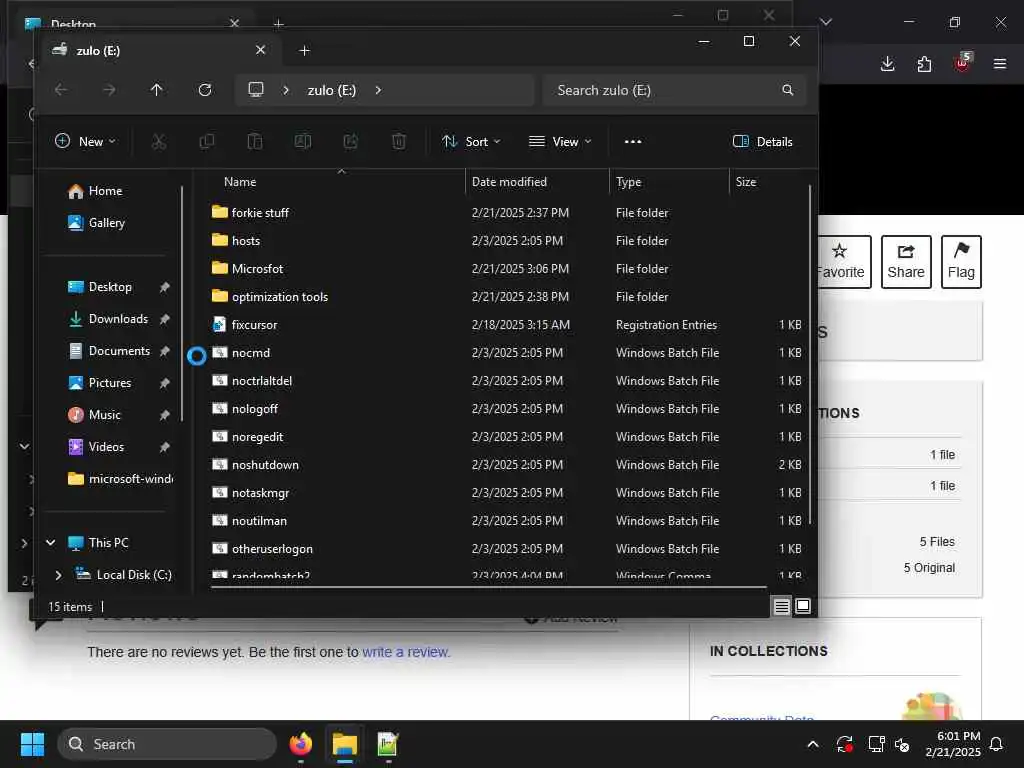Collapse the This PC tree node
This screenshot has width=1024, height=768.
click(50, 543)
